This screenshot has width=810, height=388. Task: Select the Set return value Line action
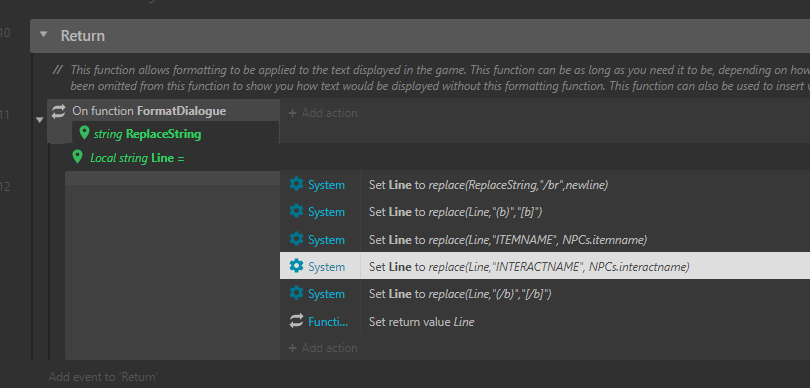[x=422, y=322]
